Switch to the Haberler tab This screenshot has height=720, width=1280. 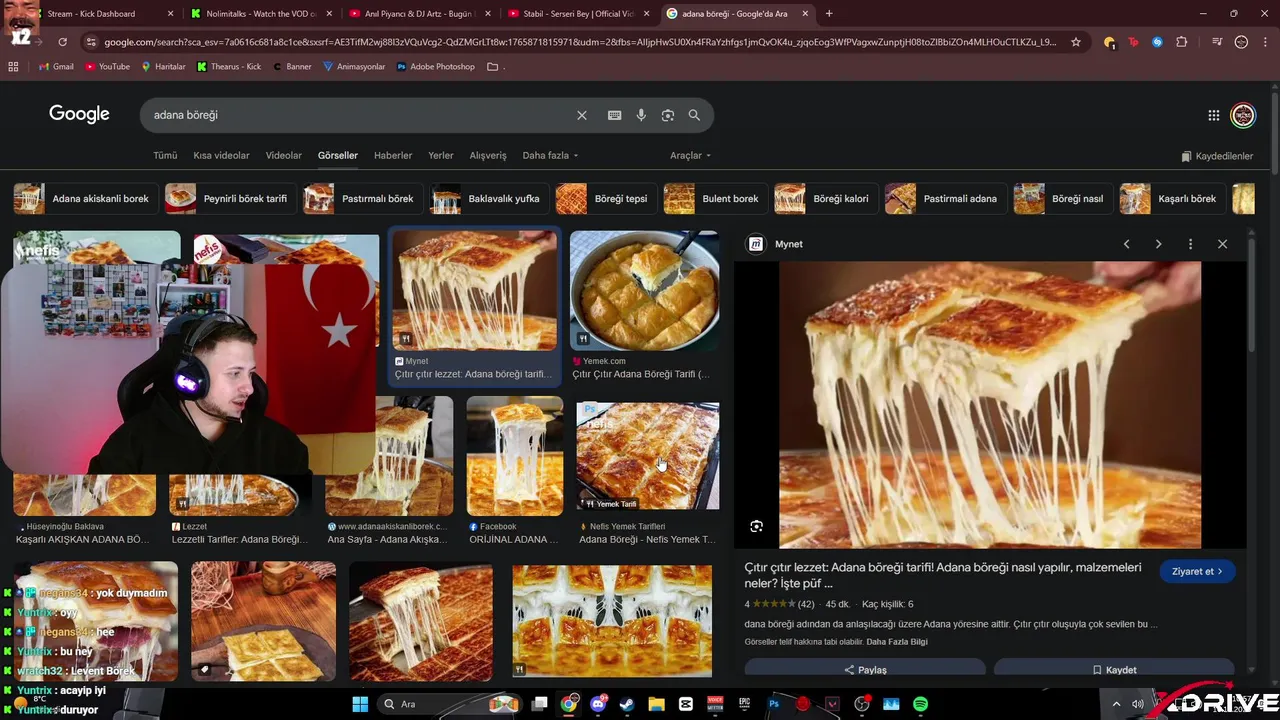393,156
